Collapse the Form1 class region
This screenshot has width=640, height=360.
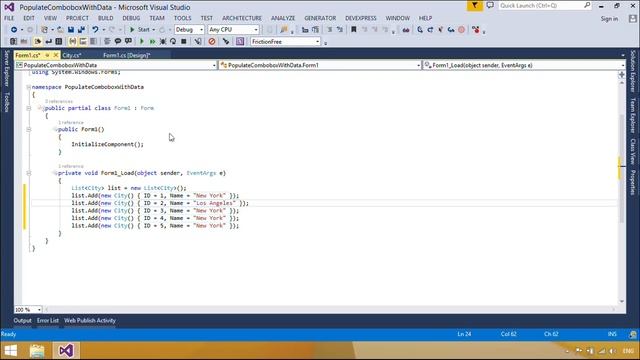(x=29, y=108)
